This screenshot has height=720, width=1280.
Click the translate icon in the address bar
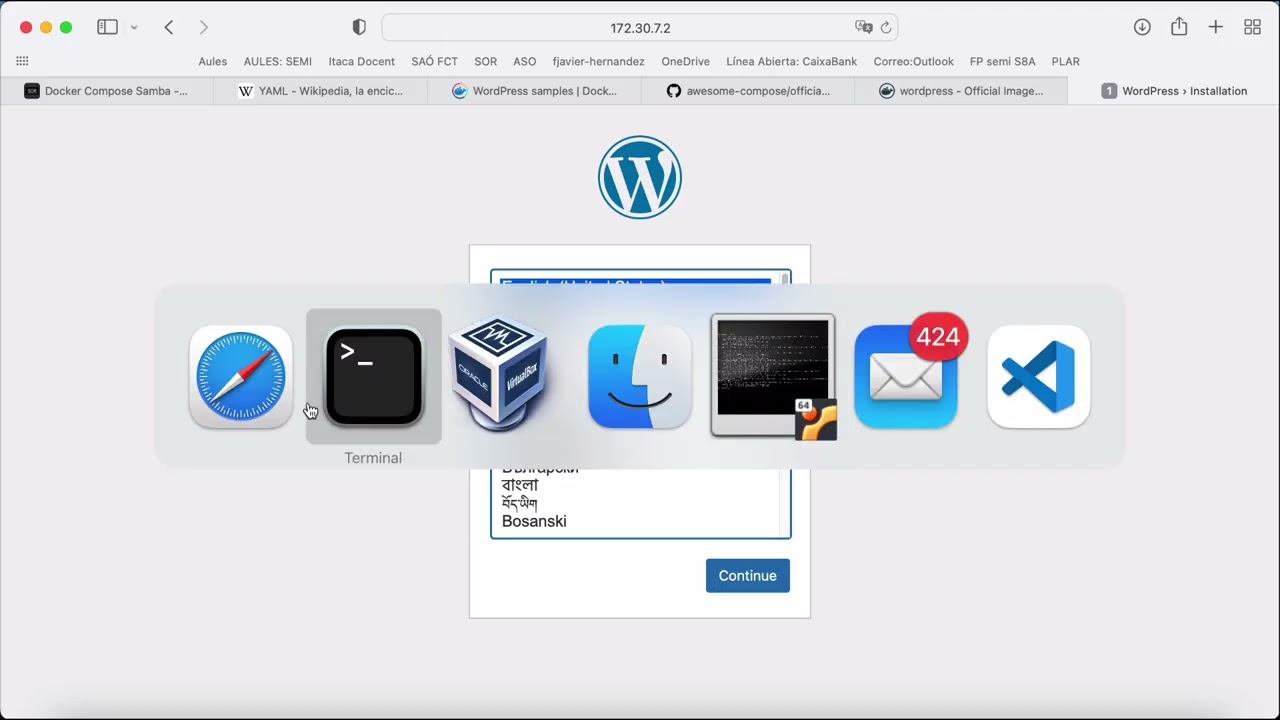[x=863, y=28]
